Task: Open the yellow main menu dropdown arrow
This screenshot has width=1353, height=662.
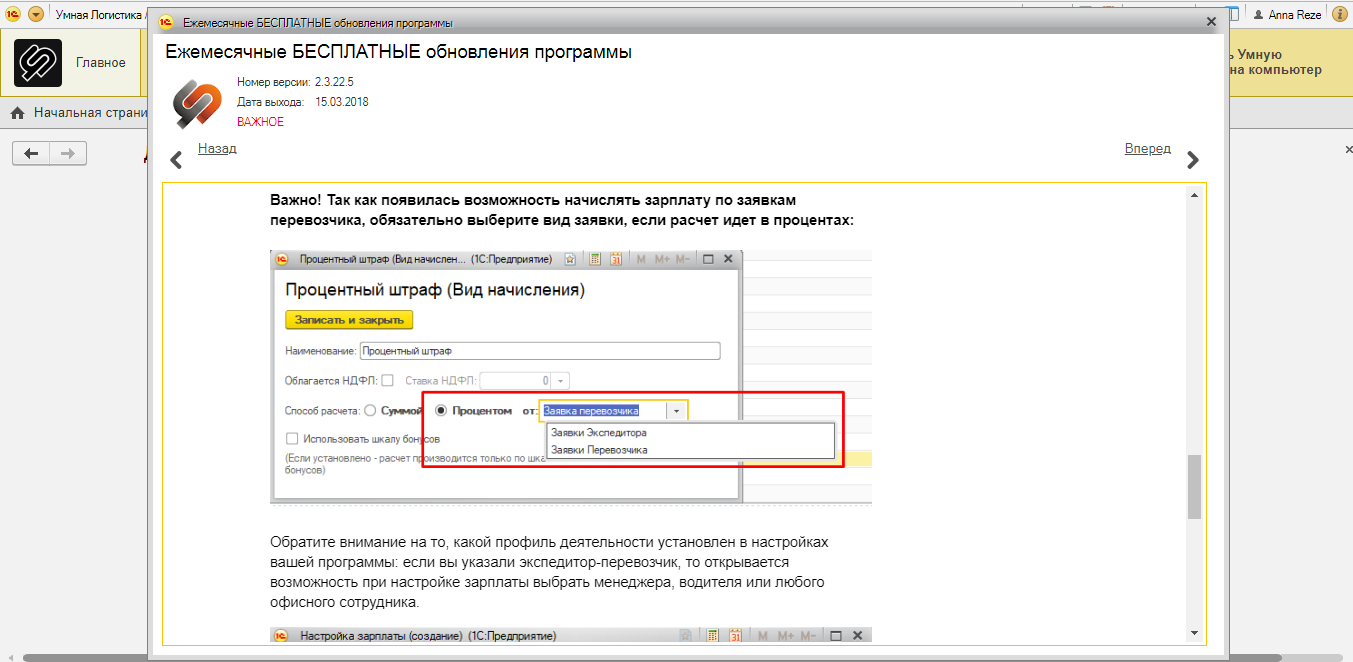Action: point(36,14)
